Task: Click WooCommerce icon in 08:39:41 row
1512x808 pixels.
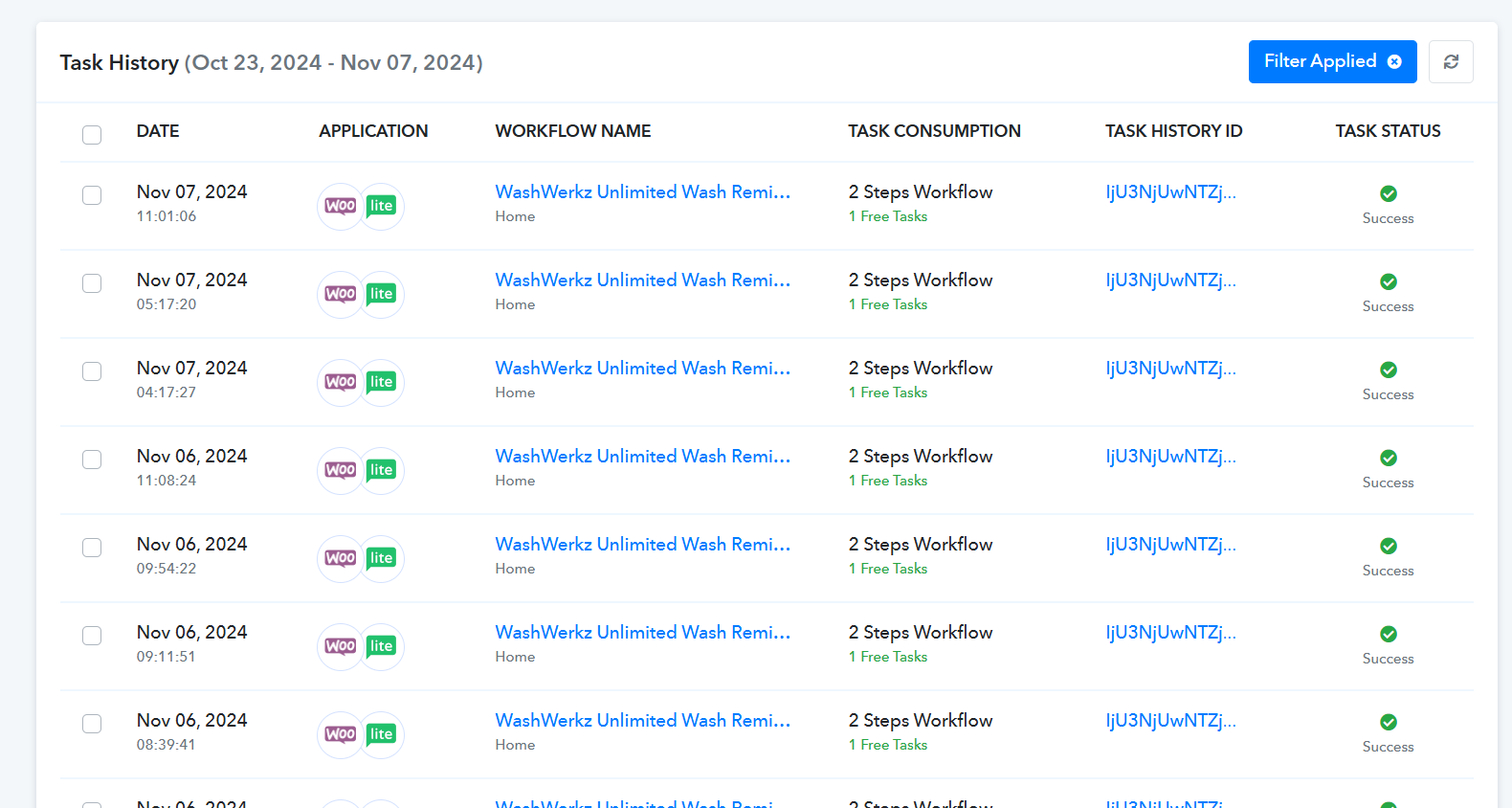Action: pyautogui.click(x=341, y=734)
